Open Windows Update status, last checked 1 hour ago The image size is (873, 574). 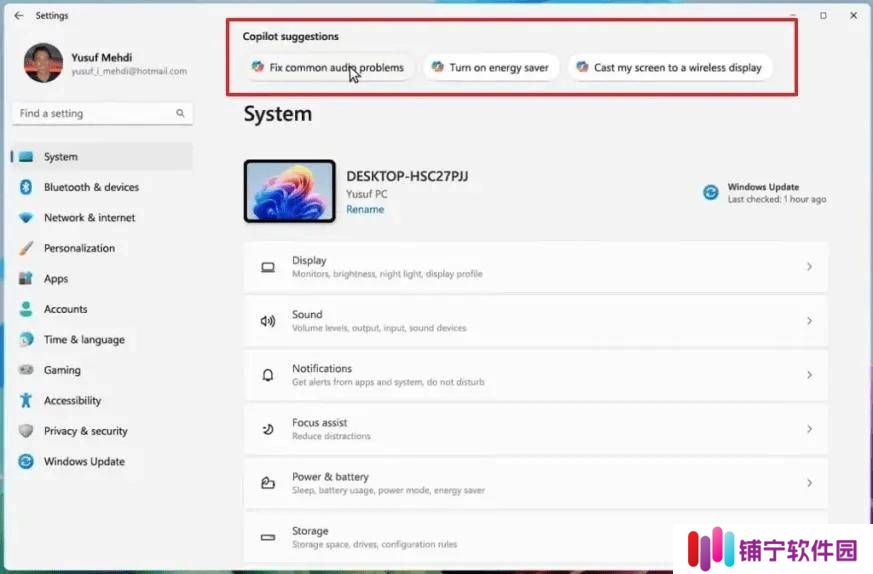coord(765,193)
